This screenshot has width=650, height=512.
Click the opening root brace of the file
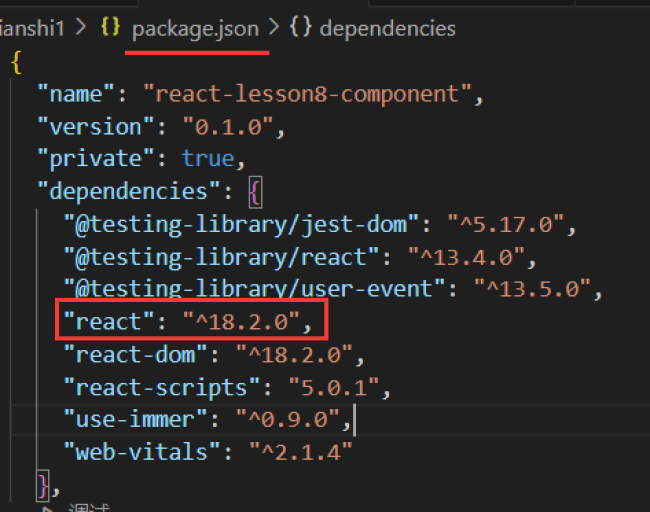[17, 63]
